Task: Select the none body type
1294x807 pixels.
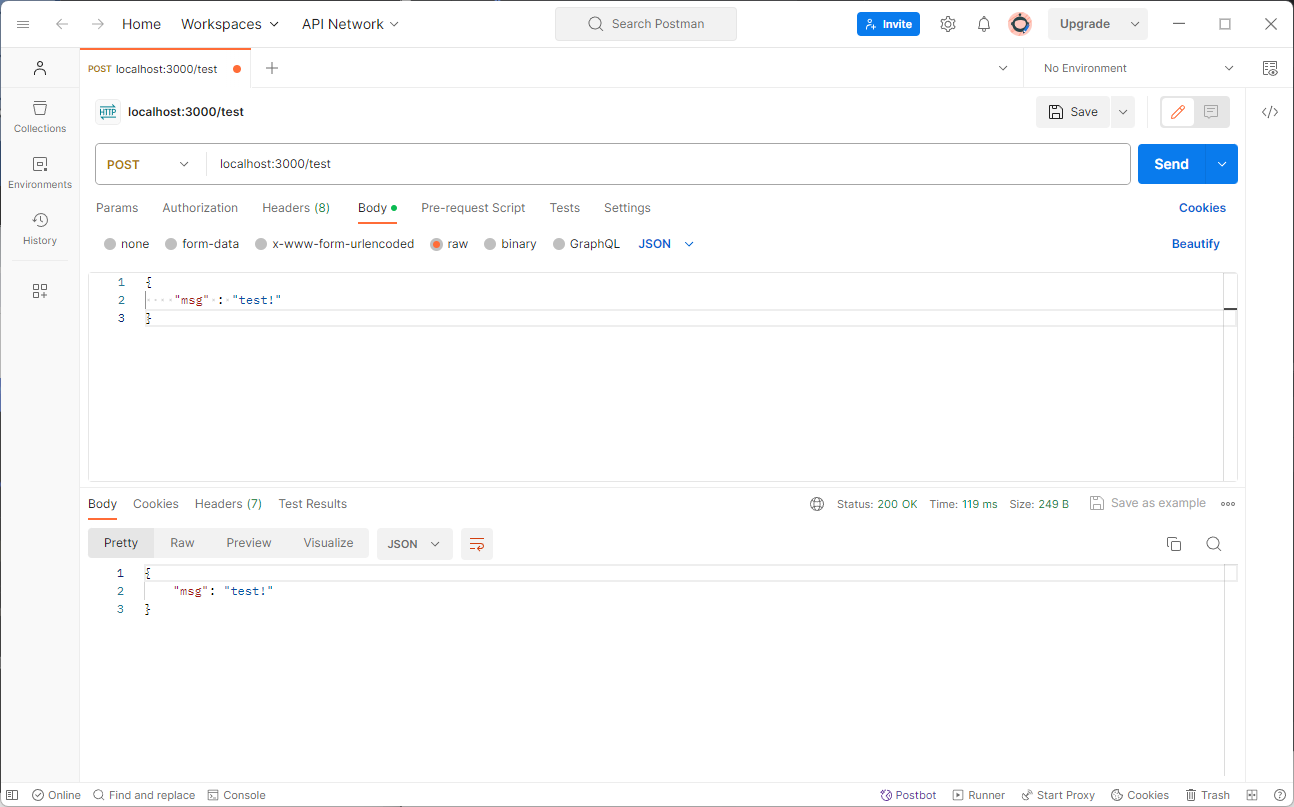Action: point(126,244)
